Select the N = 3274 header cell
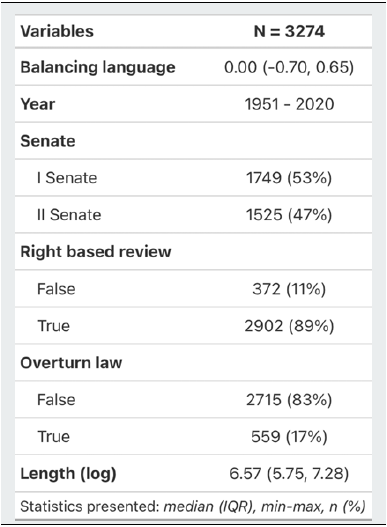Viewport: 387px width, 527px height. tap(289, 32)
